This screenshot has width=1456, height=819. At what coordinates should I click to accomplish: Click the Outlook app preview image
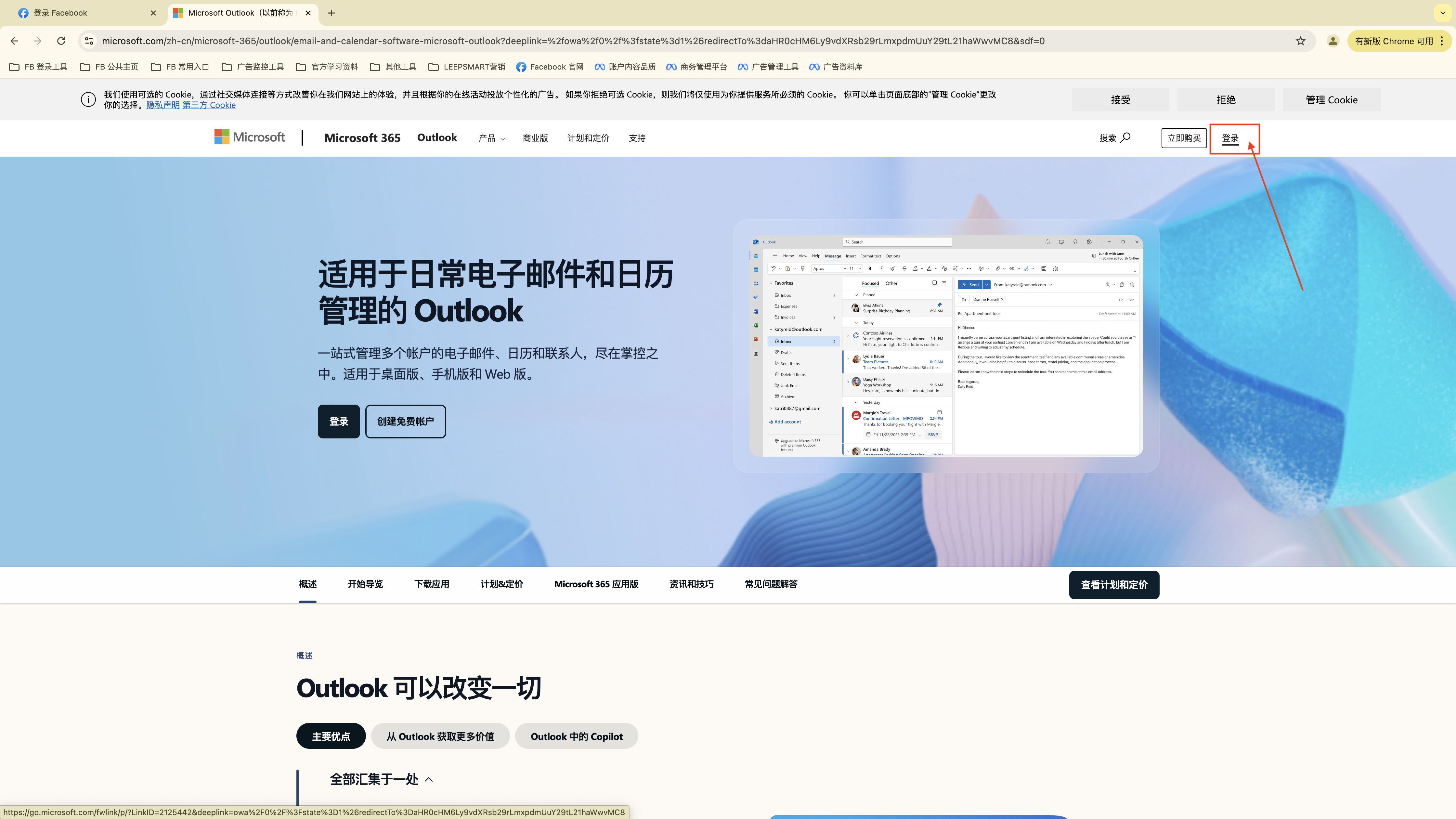pyautogui.click(x=946, y=345)
